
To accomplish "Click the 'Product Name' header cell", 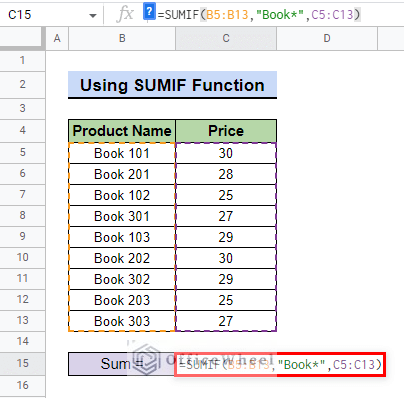I will pyautogui.click(x=122, y=131).
